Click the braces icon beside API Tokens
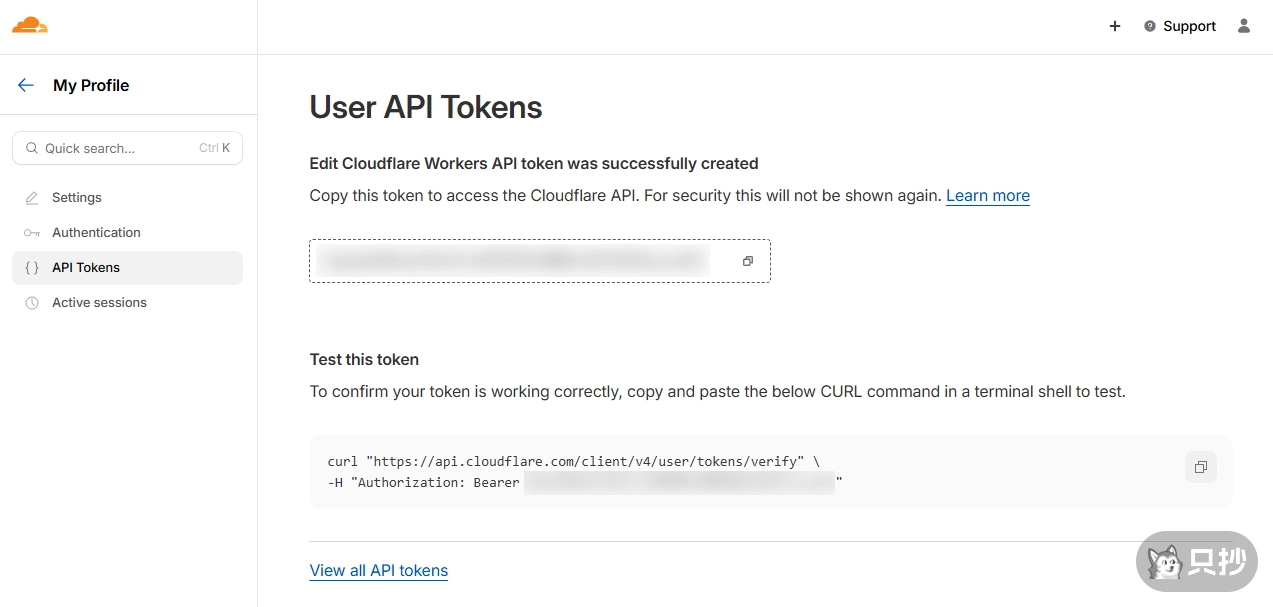 (32, 268)
